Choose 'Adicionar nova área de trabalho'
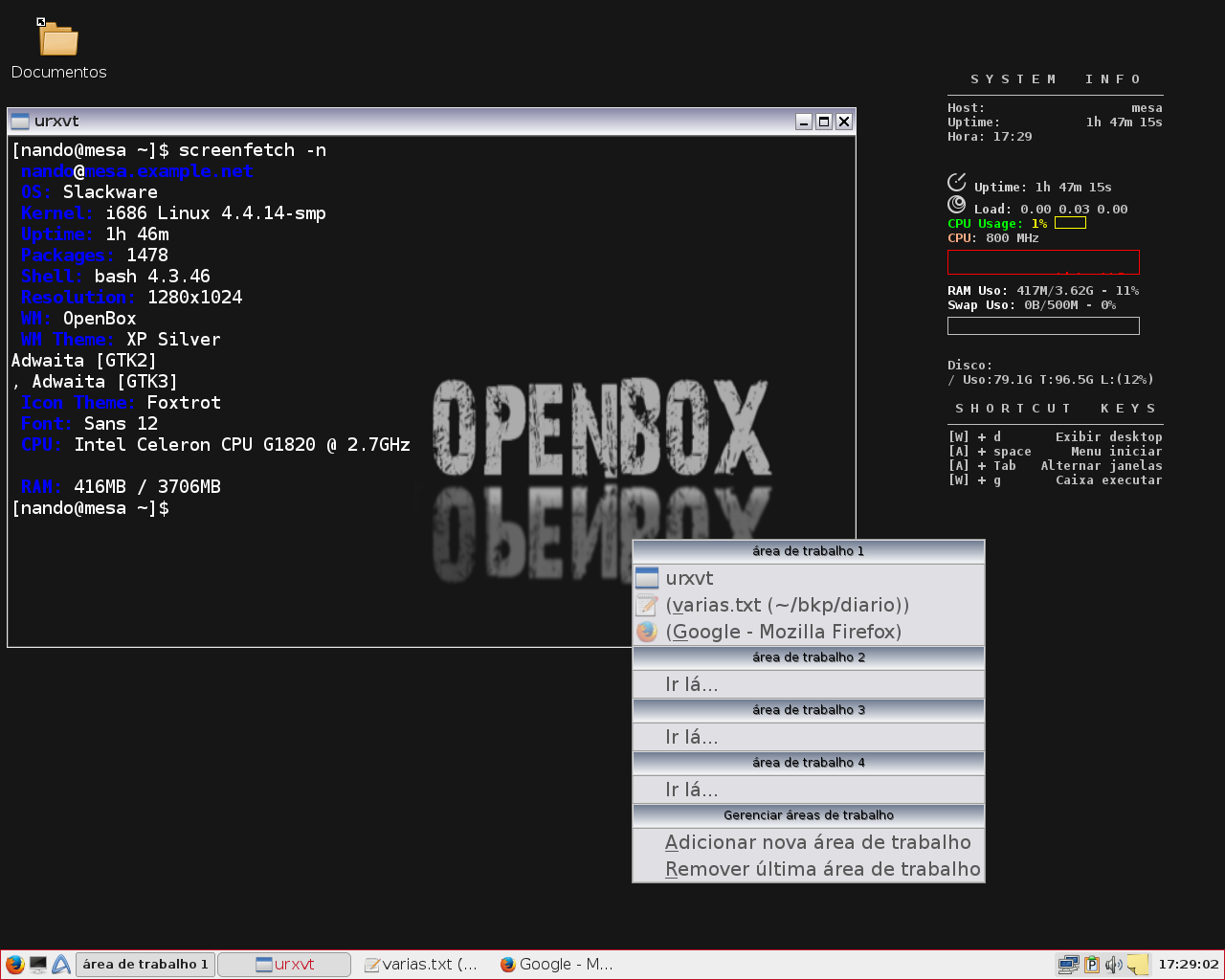 809,842
